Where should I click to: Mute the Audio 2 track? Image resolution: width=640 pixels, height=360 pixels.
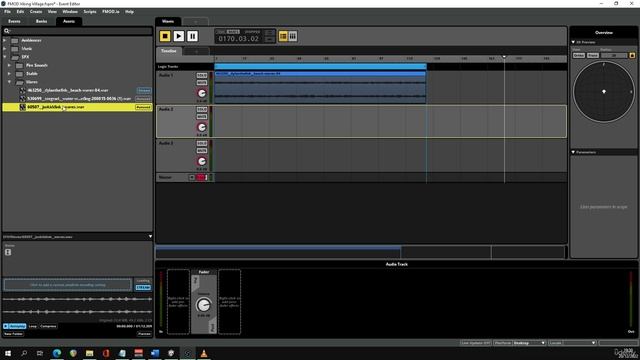(202, 117)
